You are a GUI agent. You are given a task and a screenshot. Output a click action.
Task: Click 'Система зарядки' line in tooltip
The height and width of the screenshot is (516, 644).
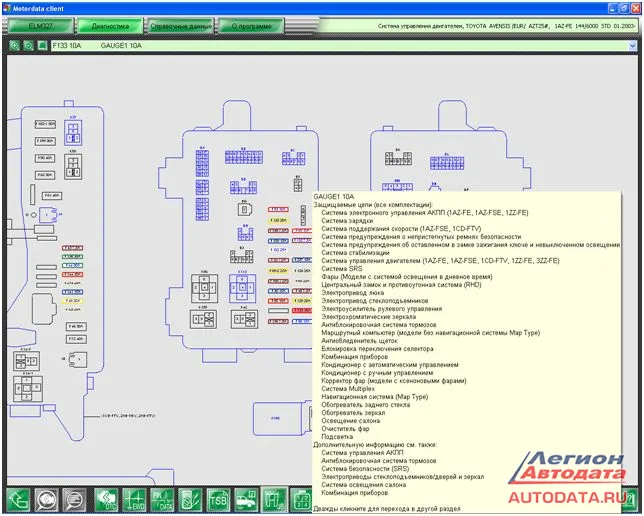(347, 221)
